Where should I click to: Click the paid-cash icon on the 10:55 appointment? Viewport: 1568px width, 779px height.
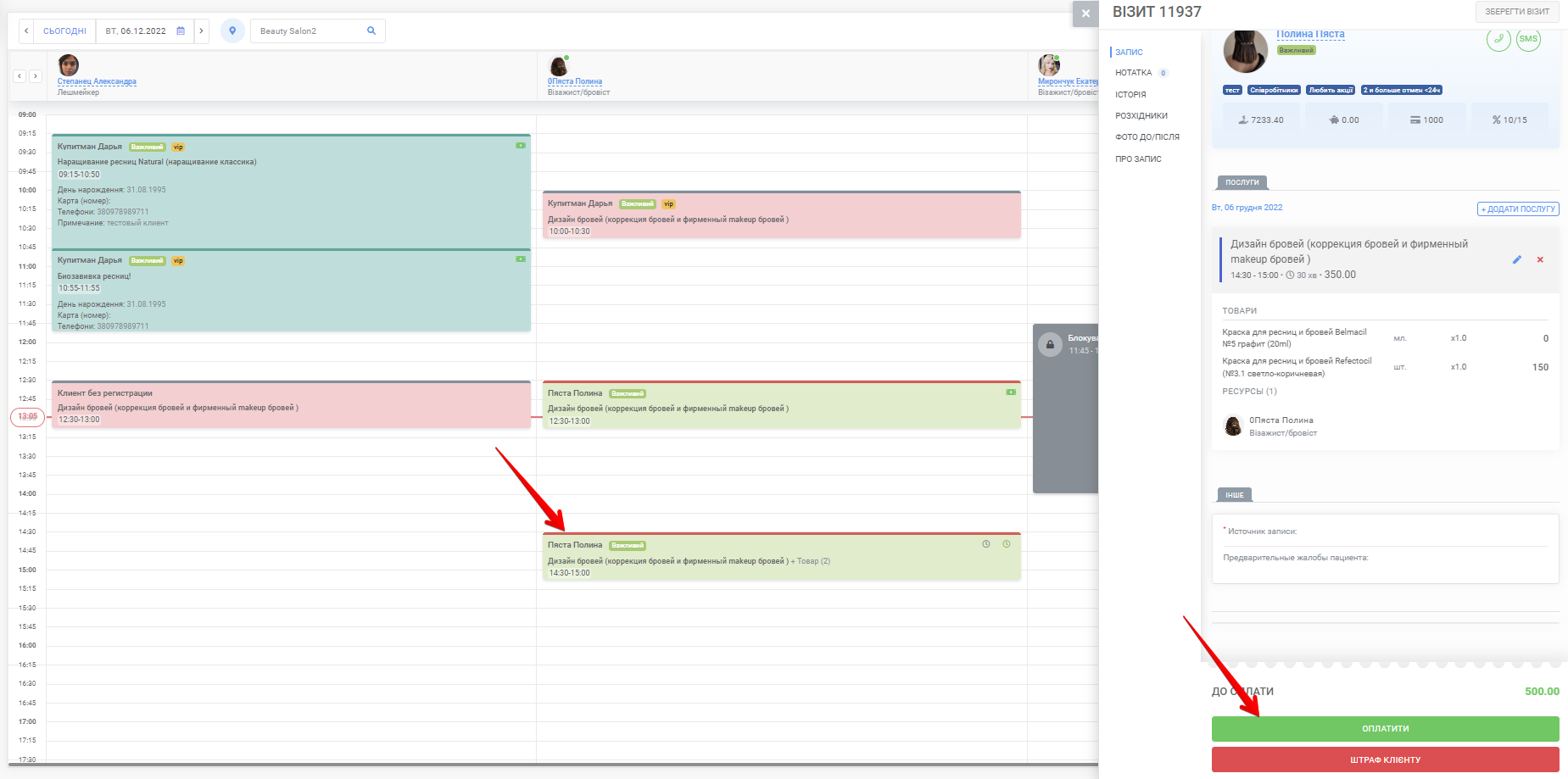(x=521, y=259)
